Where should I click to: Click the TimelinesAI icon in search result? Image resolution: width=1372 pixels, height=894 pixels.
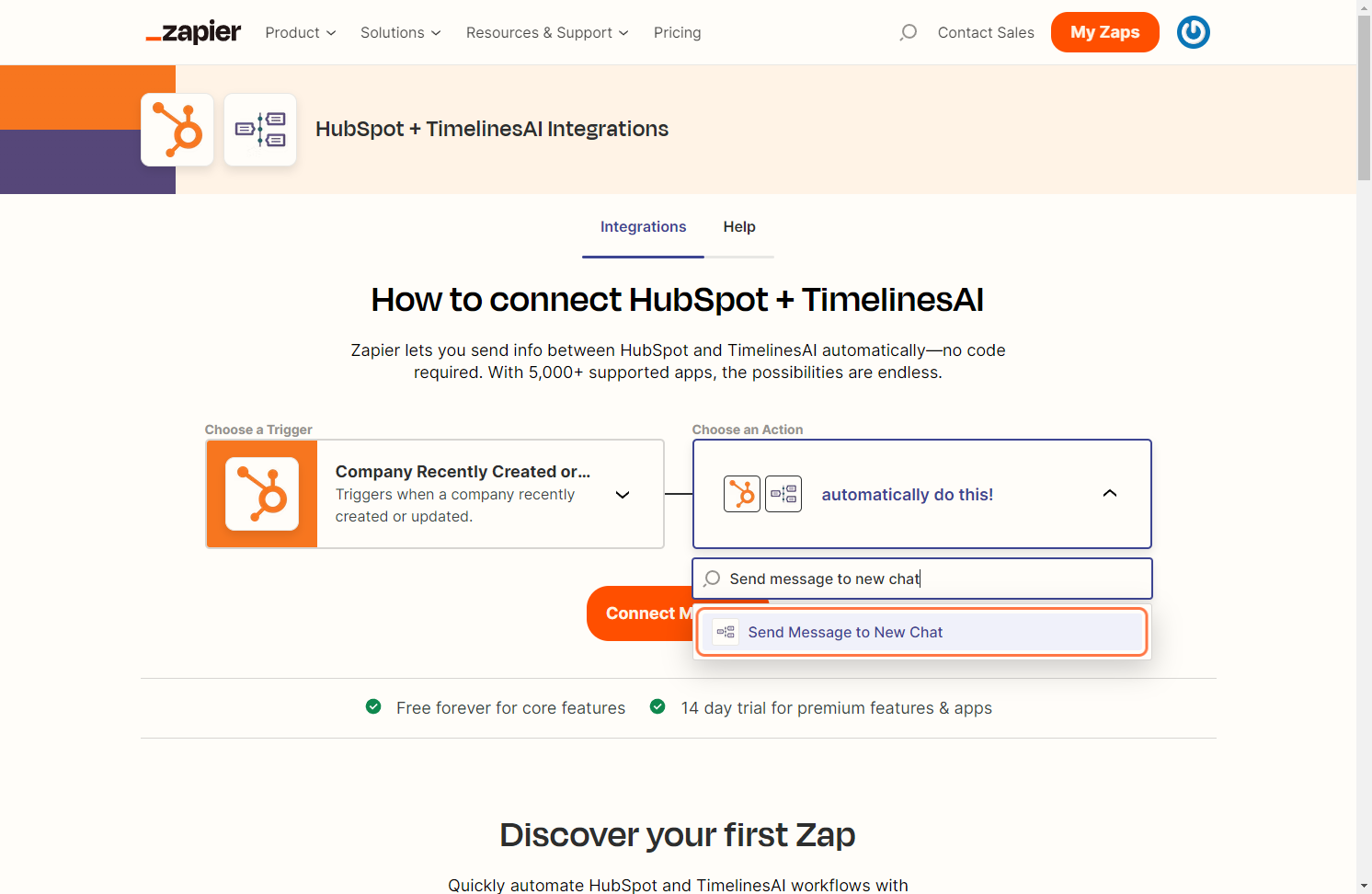[x=726, y=632]
